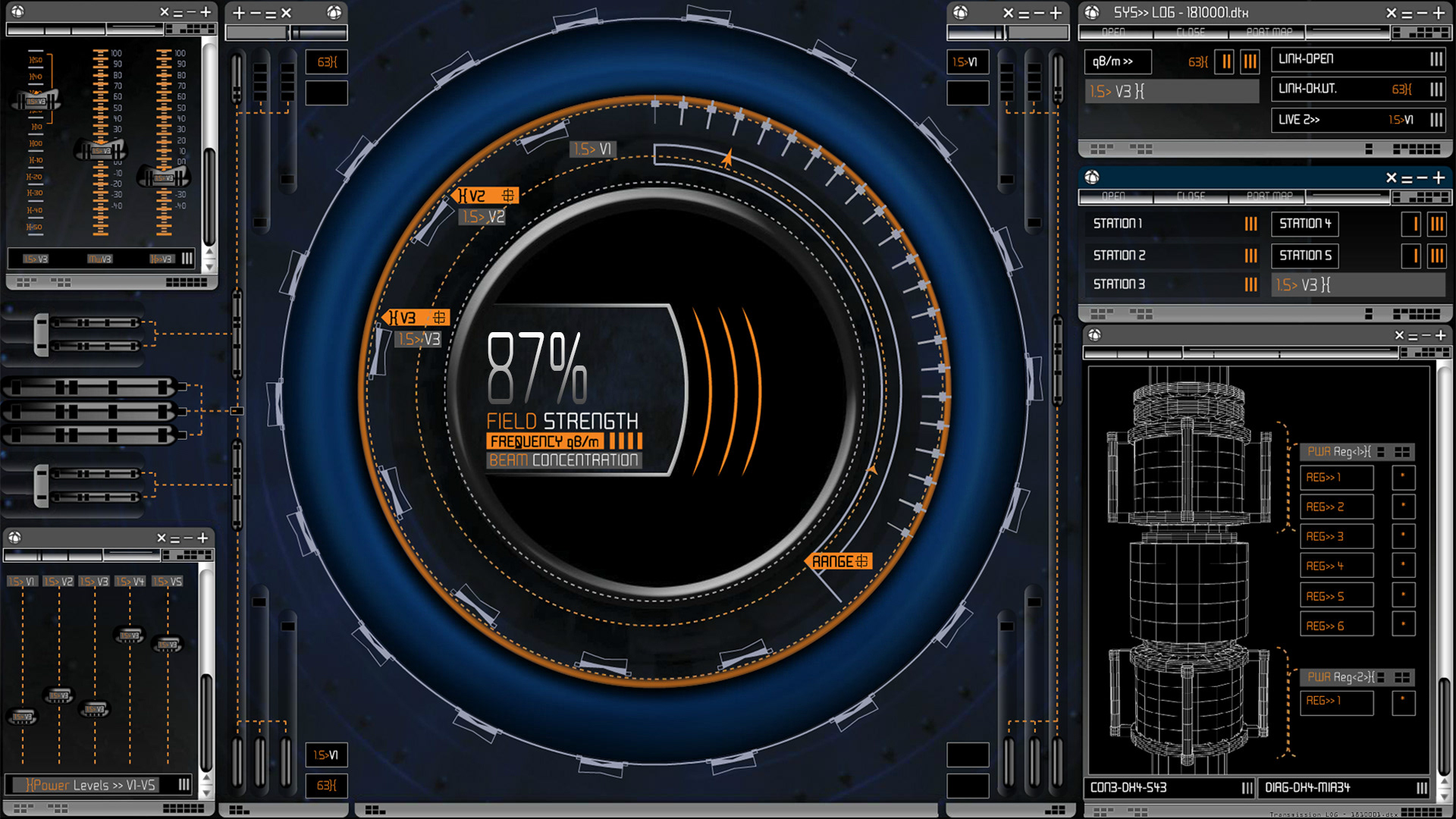Screen dimensions: 1456x819
Task: Click the globe icon in Power Levels panel
Action: click(15, 538)
